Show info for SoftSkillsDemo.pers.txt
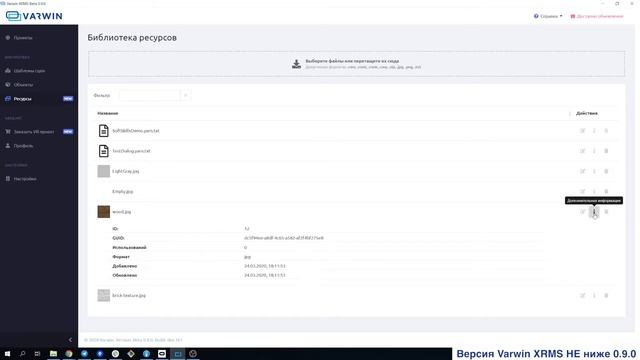Viewport: 640px width, 360px height. click(x=594, y=131)
